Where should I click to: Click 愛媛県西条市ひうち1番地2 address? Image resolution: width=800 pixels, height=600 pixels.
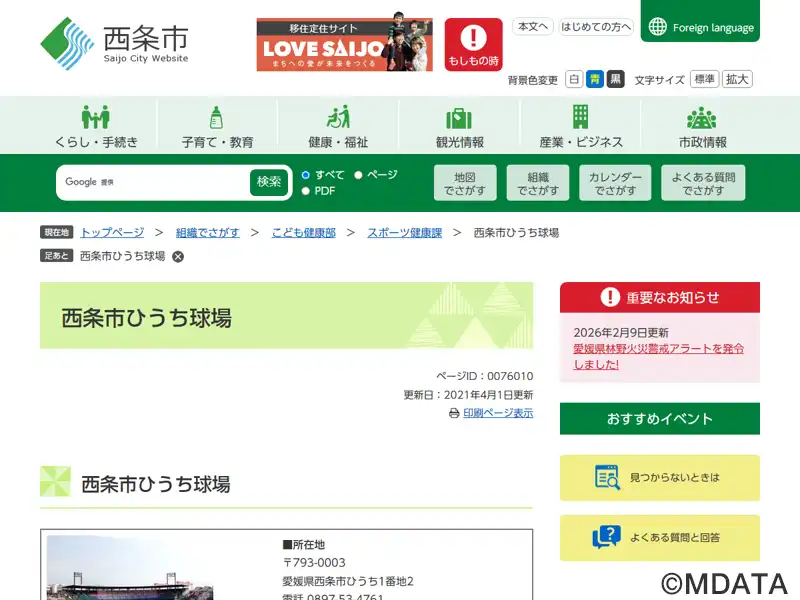(348, 581)
